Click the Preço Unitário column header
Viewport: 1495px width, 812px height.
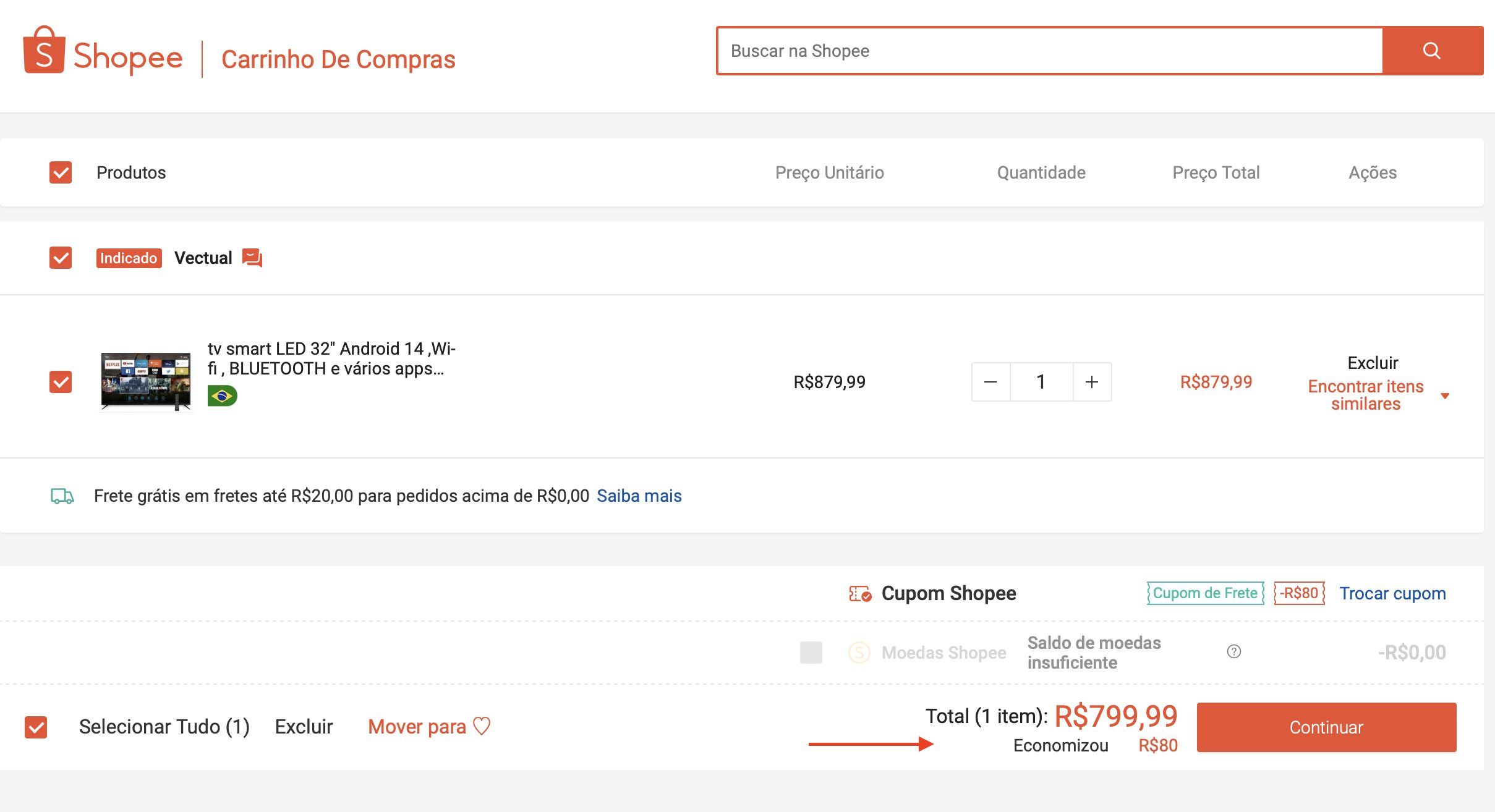pos(829,172)
